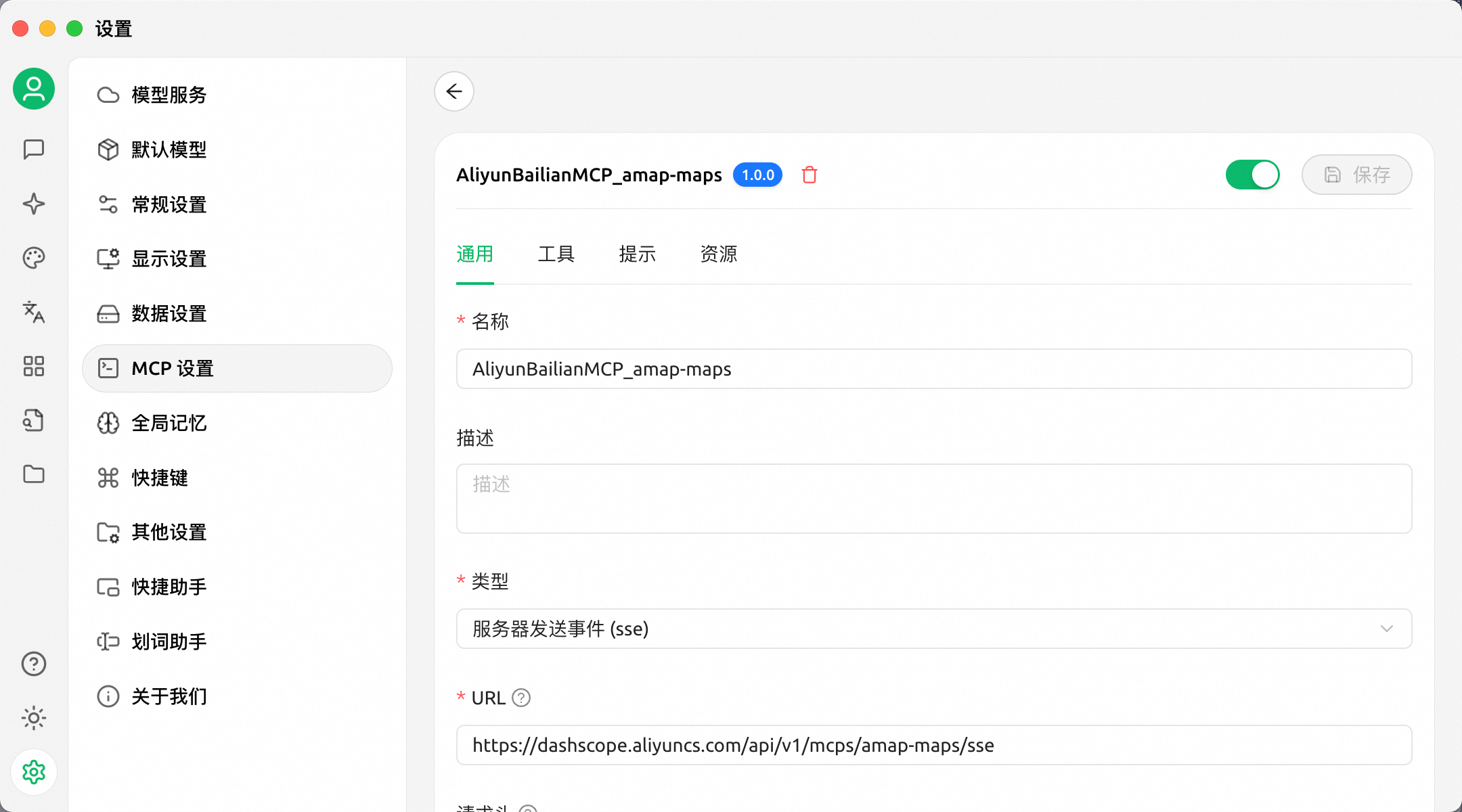Click the 名称 input field
Screen dimensions: 1462x812
tap(934, 369)
